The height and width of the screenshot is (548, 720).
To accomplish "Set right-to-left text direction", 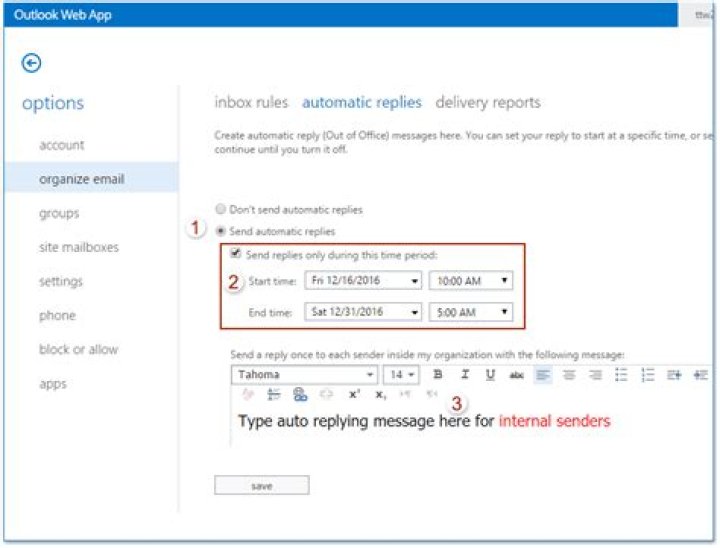I will (x=432, y=394).
